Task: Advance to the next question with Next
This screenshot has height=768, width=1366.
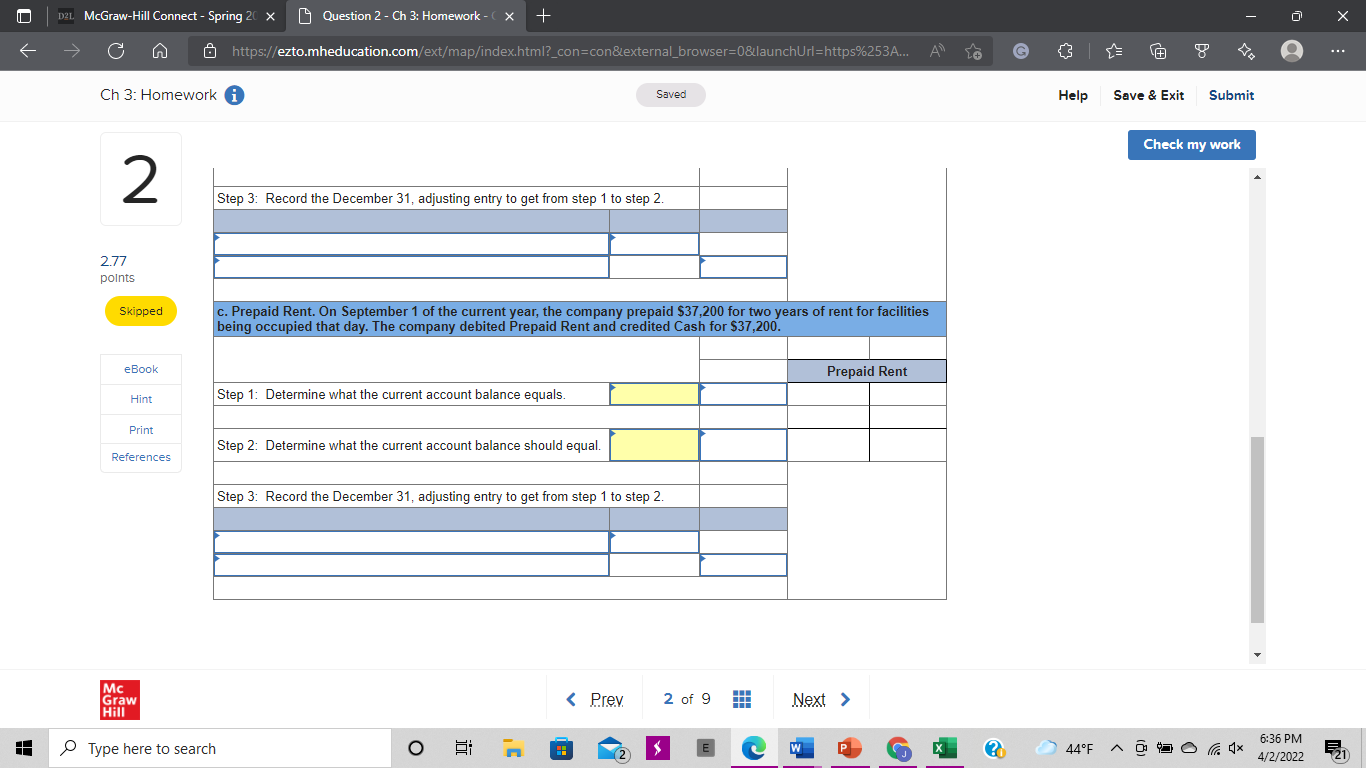Action: coord(821,699)
